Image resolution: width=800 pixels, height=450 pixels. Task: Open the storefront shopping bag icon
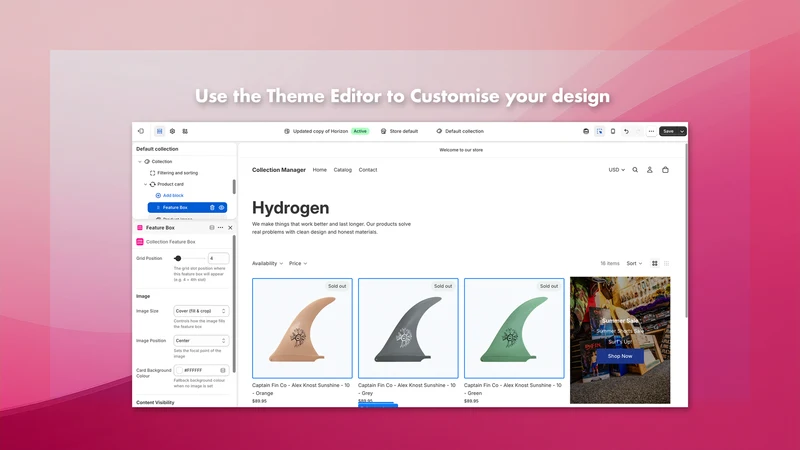(x=665, y=170)
